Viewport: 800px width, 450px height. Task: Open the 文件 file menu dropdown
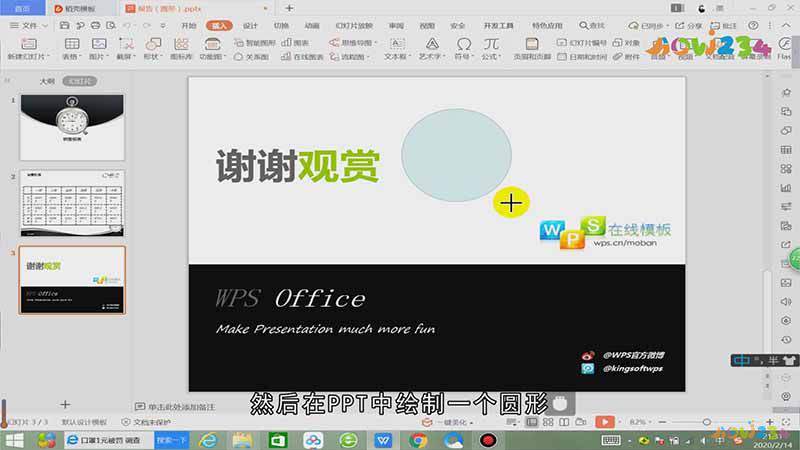point(29,25)
